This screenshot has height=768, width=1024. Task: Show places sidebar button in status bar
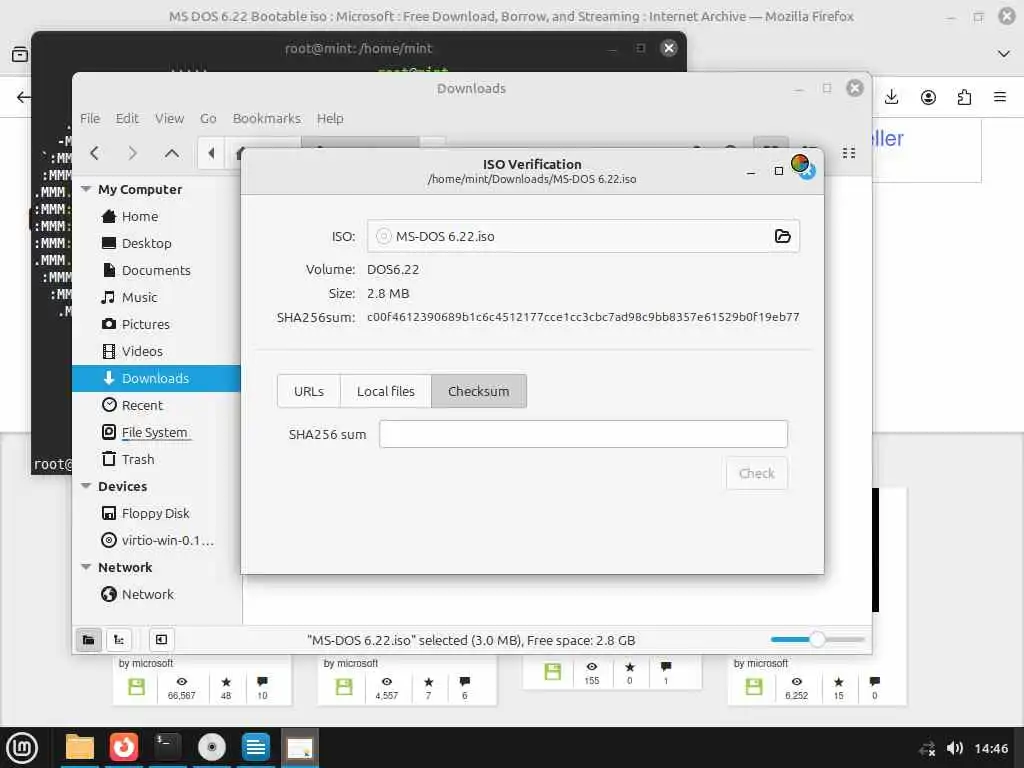89,639
